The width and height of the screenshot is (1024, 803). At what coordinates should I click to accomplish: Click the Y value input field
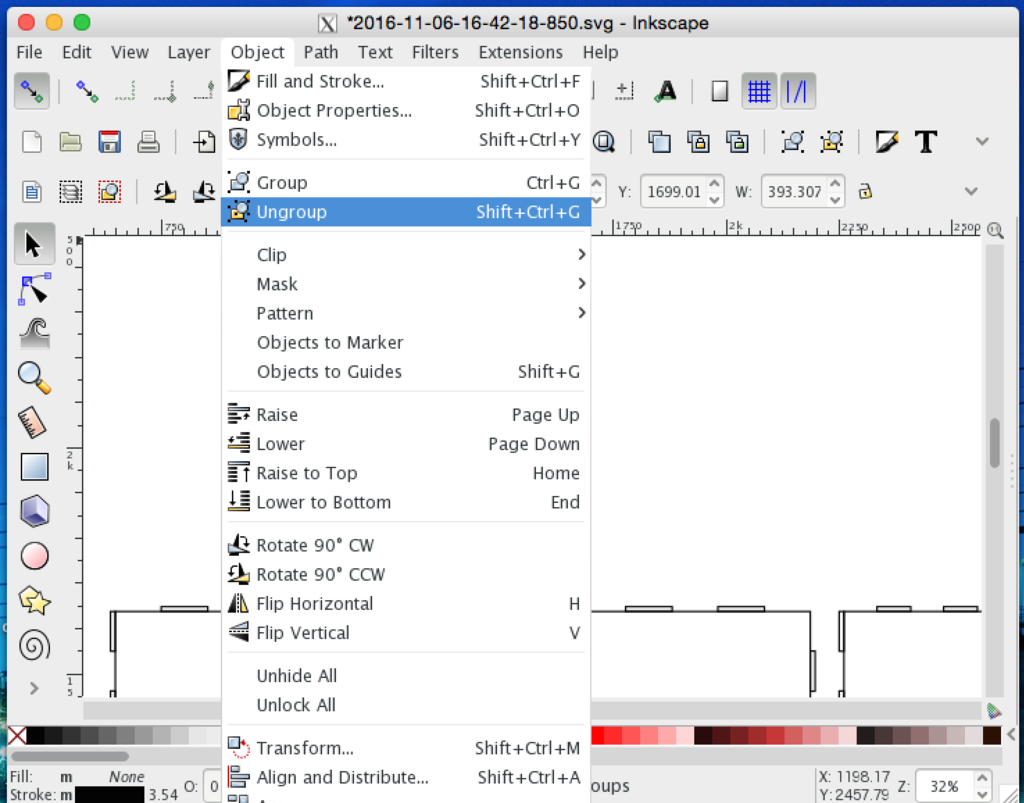[674, 192]
